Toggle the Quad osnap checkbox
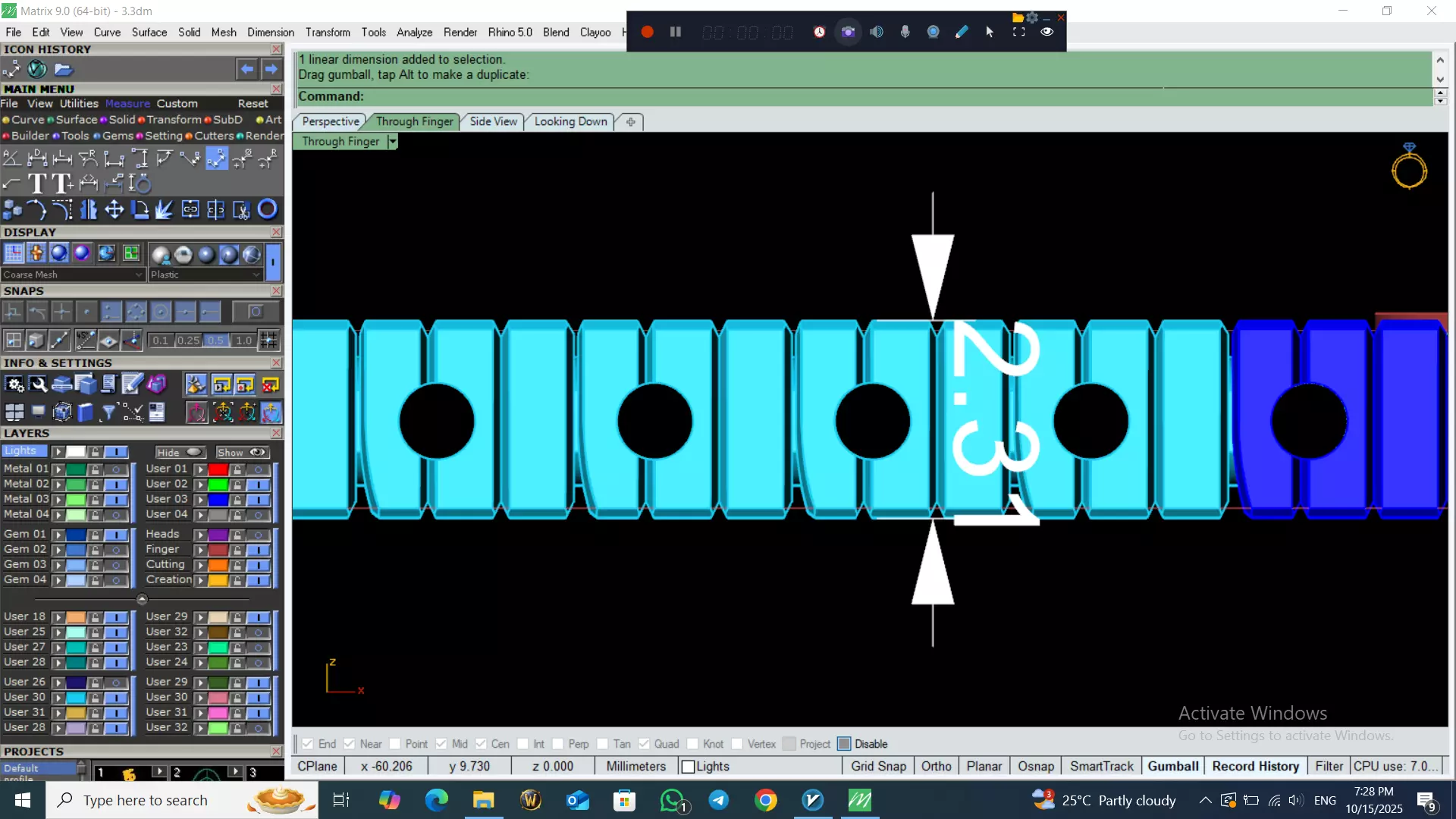 click(644, 744)
